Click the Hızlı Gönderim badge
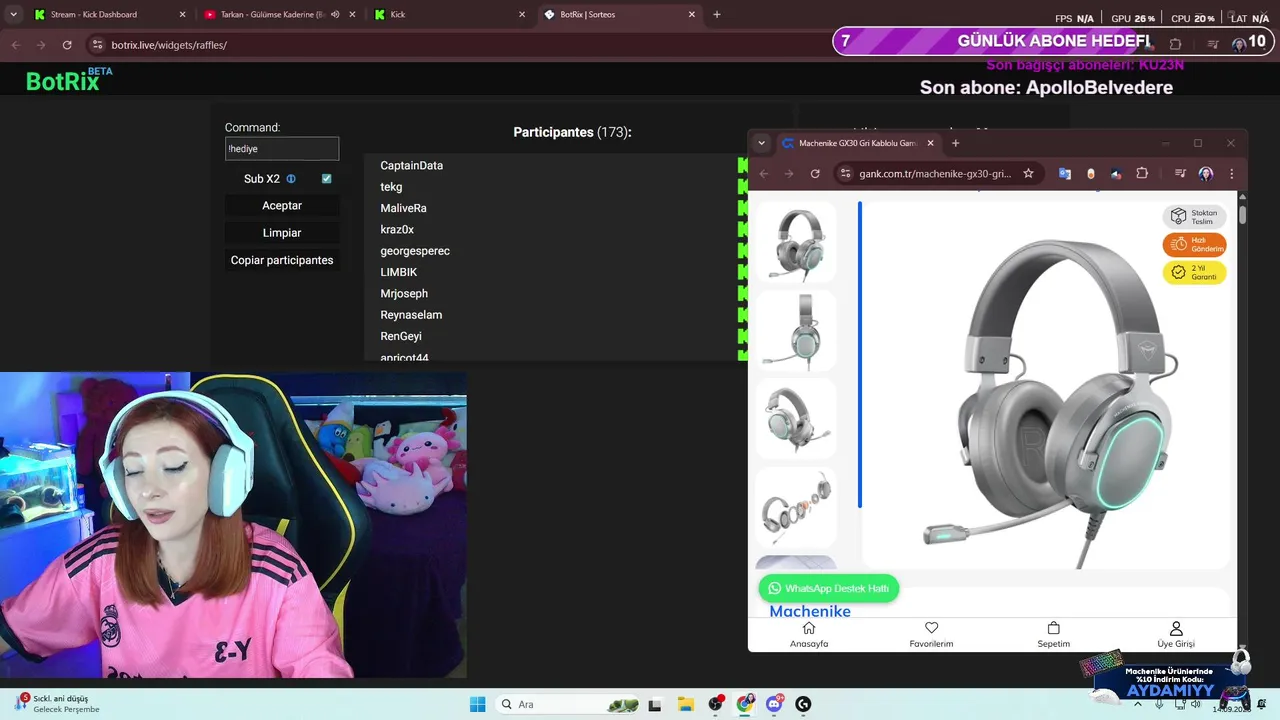Image resolution: width=1280 pixels, height=720 pixels. click(x=1194, y=244)
